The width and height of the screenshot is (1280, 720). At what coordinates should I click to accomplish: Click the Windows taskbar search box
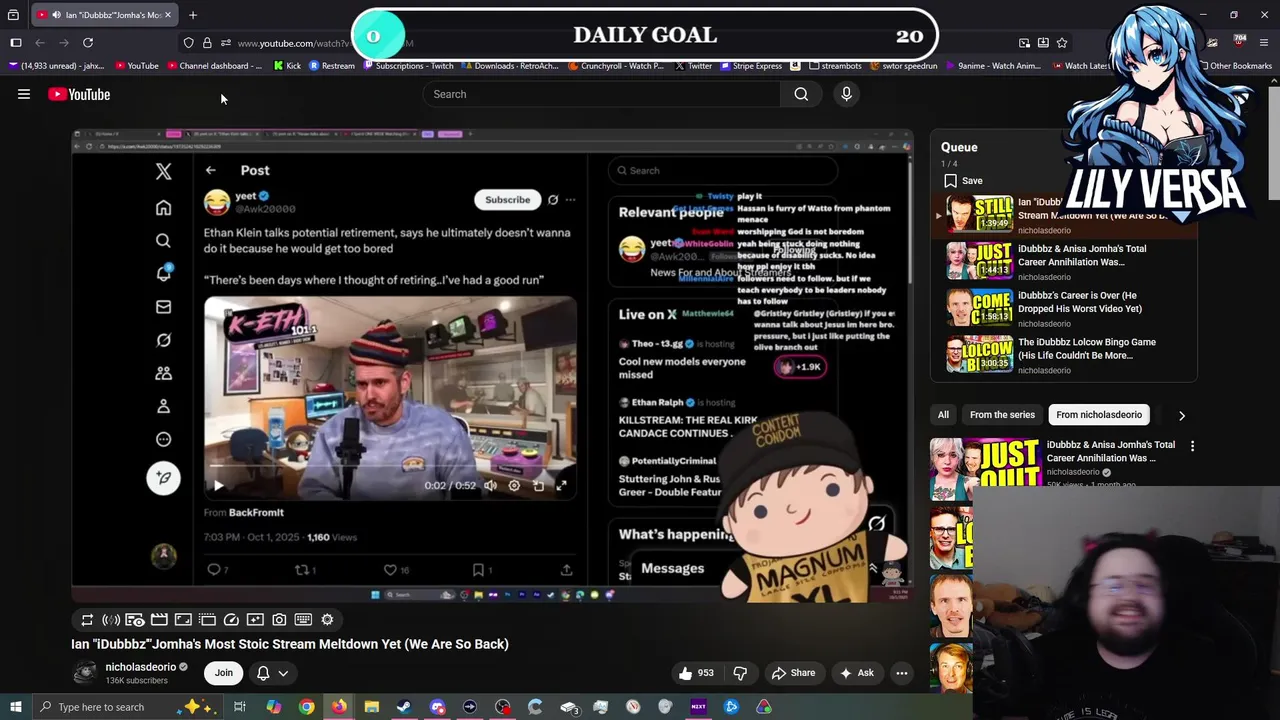[x=129, y=707]
